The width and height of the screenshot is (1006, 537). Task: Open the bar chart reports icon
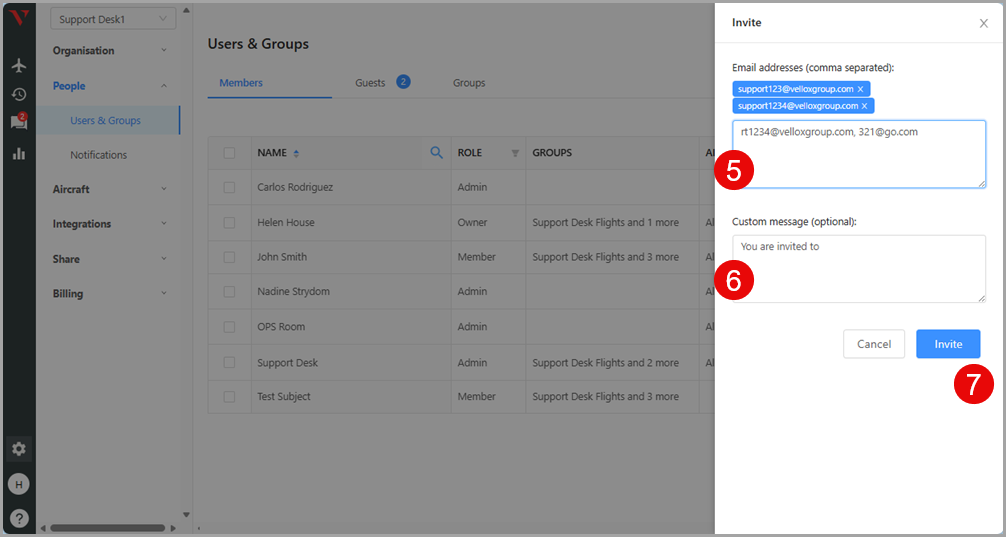click(x=19, y=153)
